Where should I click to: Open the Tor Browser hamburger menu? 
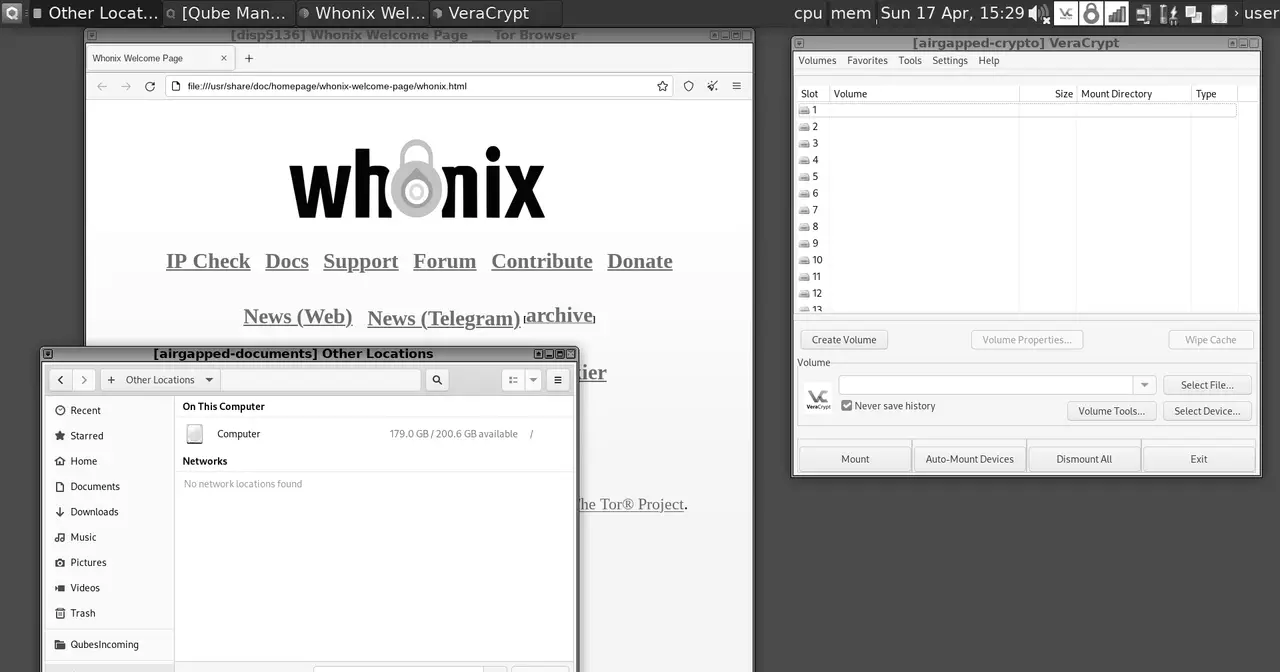click(x=736, y=86)
